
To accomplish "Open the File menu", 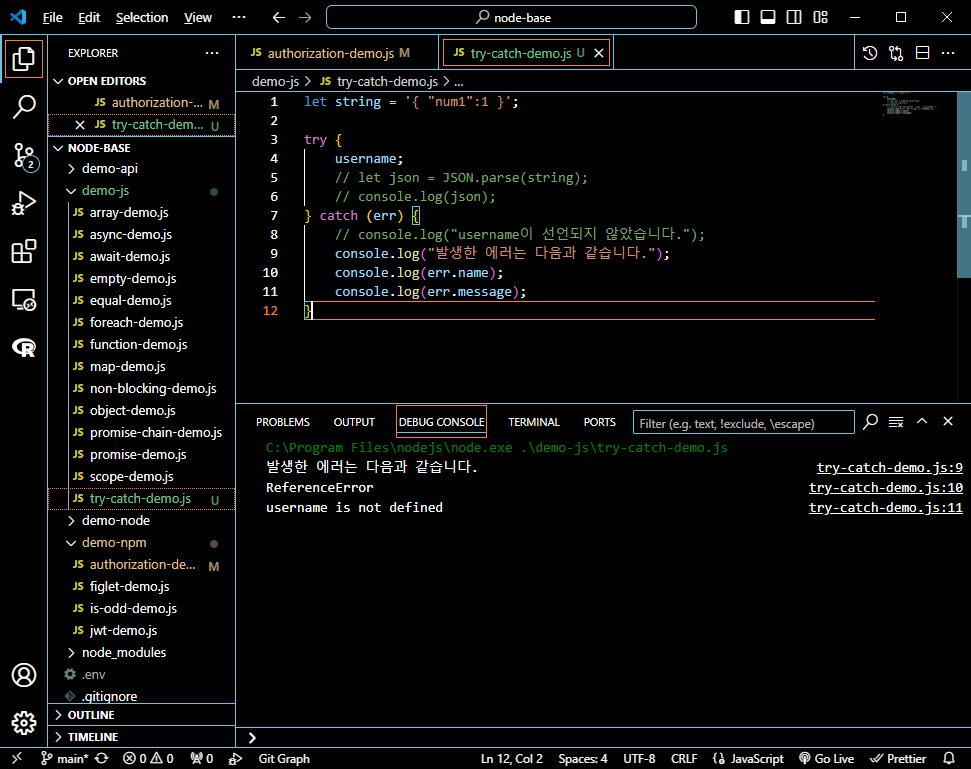I will pyautogui.click(x=53, y=17).
